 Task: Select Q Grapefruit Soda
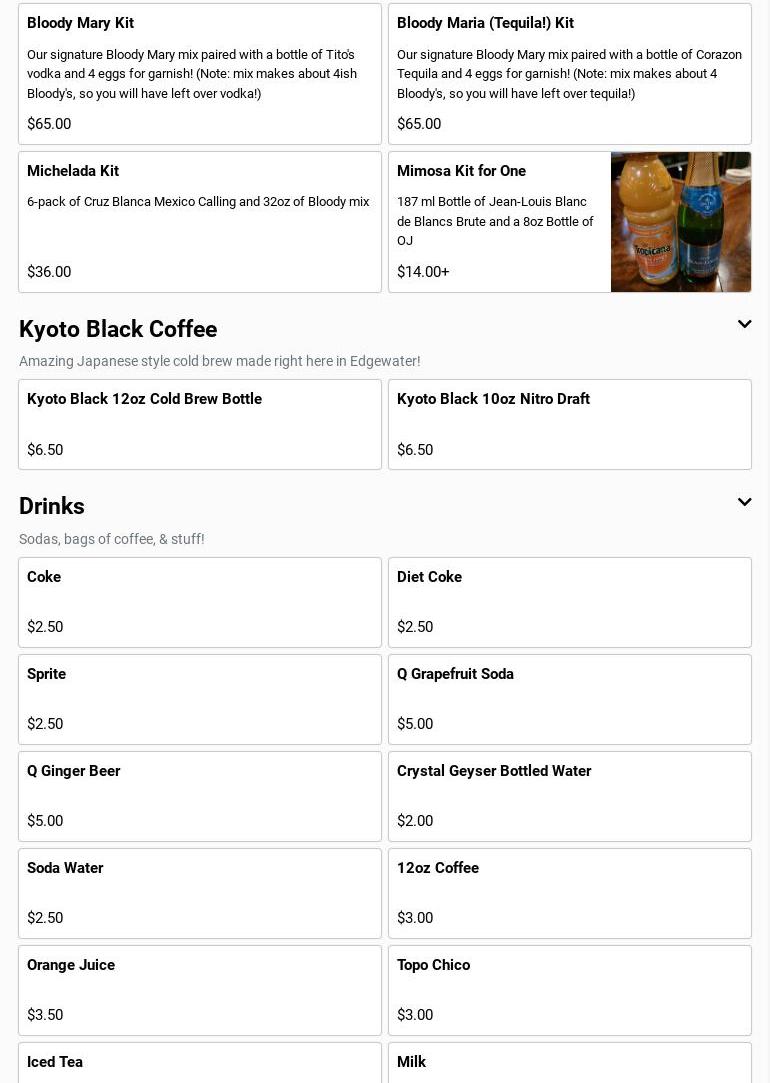click(569, 699)
